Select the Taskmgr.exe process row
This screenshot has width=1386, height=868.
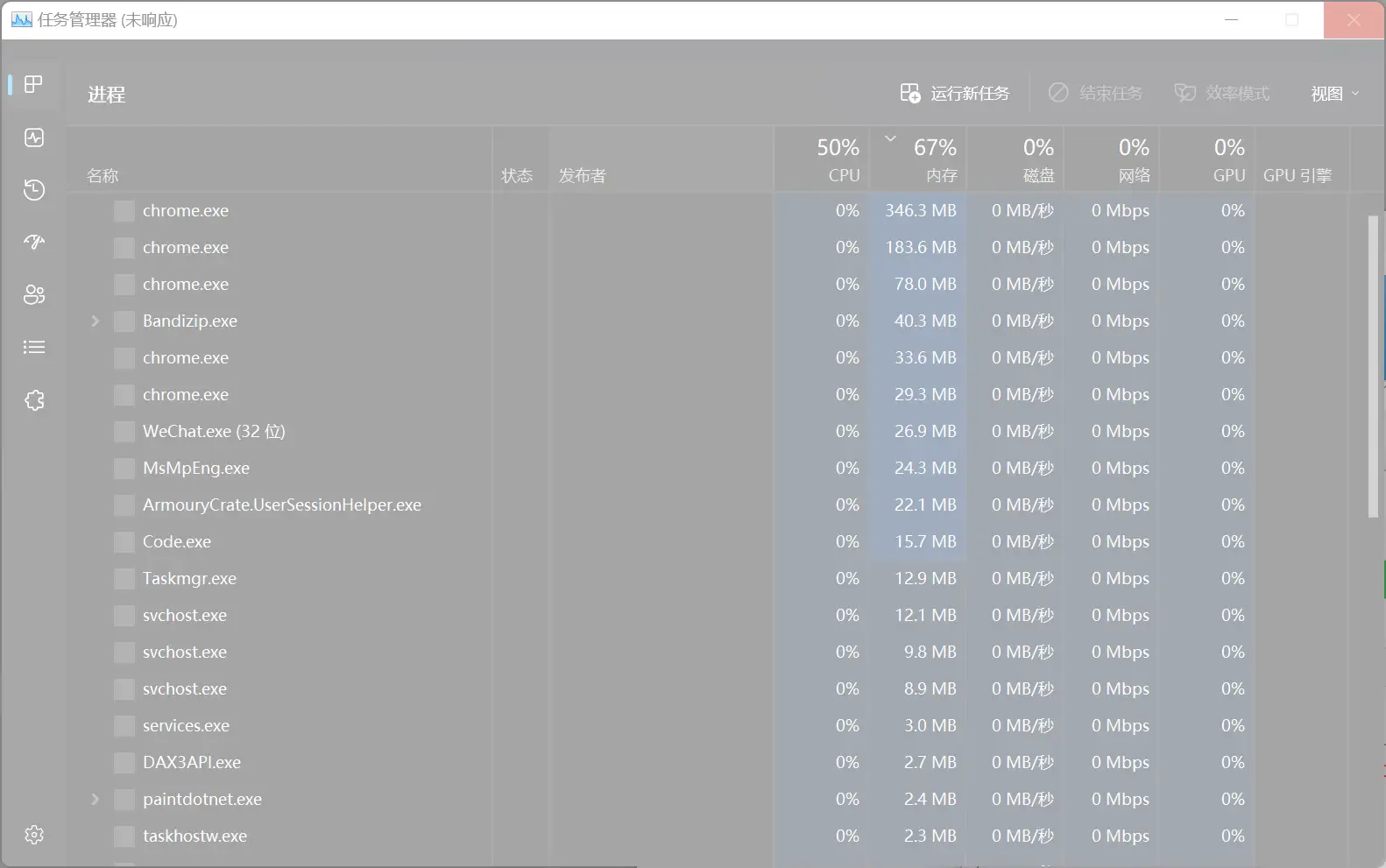coord(708,579)
